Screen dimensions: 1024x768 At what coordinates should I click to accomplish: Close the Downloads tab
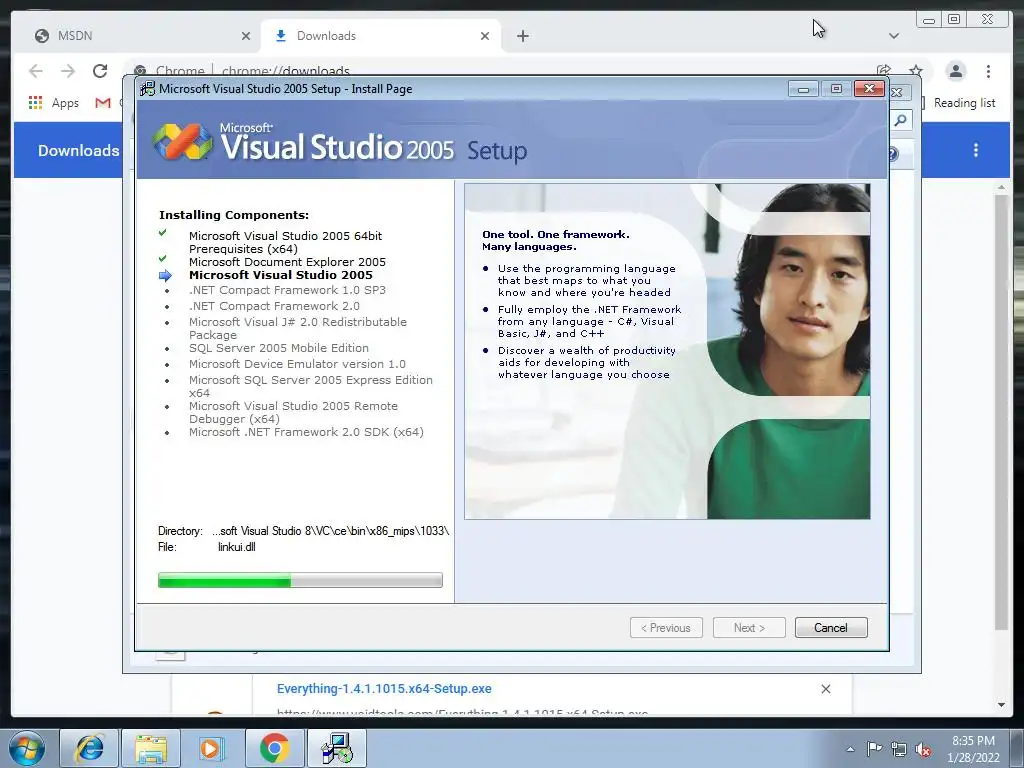click(x=485, y=36)
